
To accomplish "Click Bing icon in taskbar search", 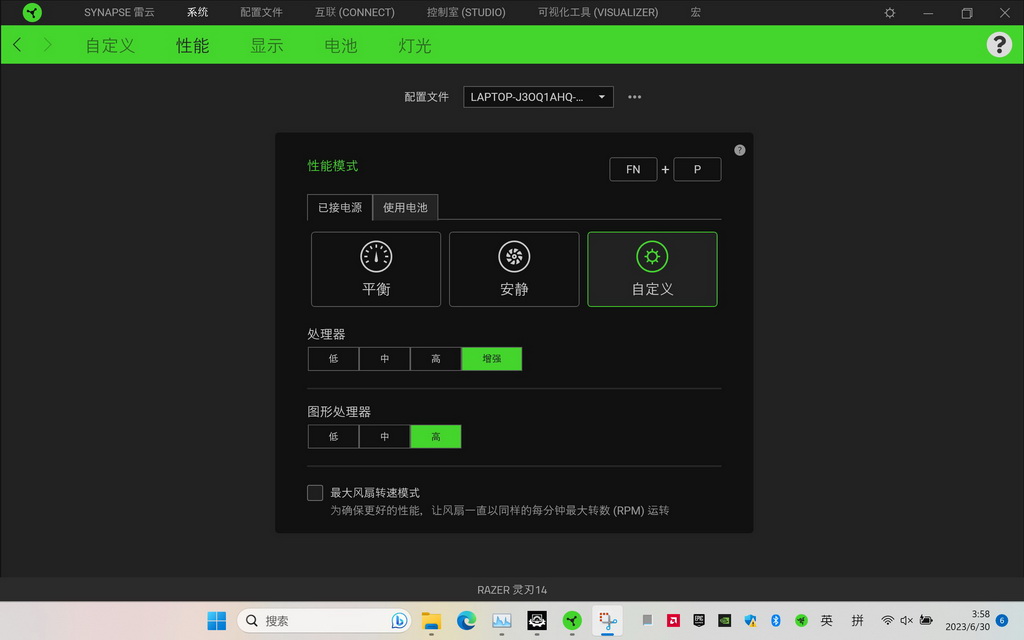I will [399, 620].
